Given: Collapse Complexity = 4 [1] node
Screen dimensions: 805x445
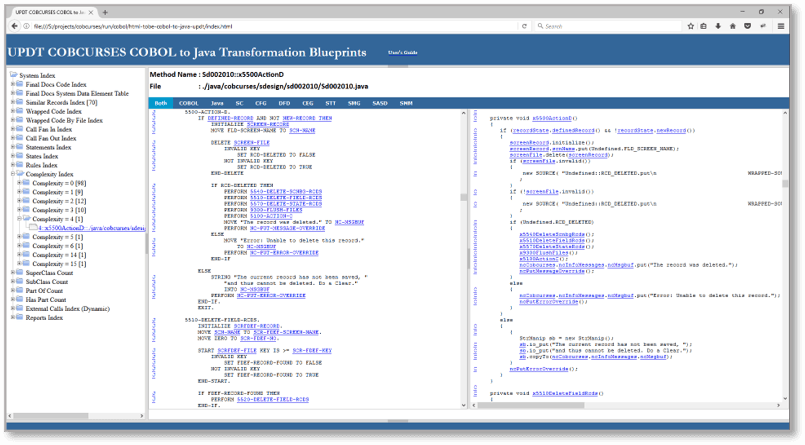Looking at the screenshot, I should tap(19, 219).
